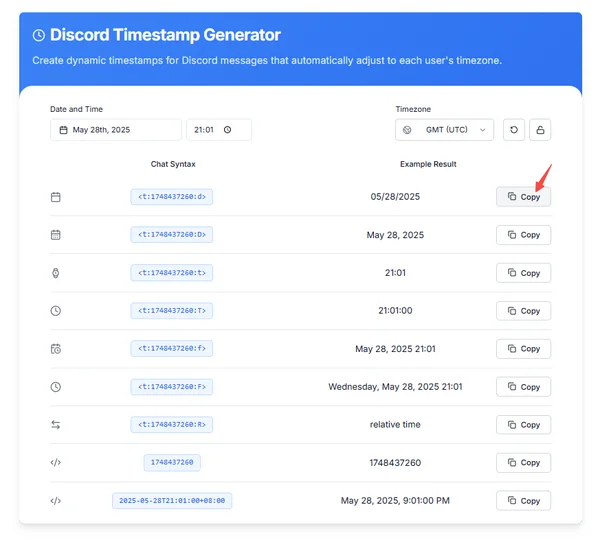Copy the short date 05/28/2025 syntax
This screenshot has width=600, height=540.
pyautogui.click(x=523, y=197)
